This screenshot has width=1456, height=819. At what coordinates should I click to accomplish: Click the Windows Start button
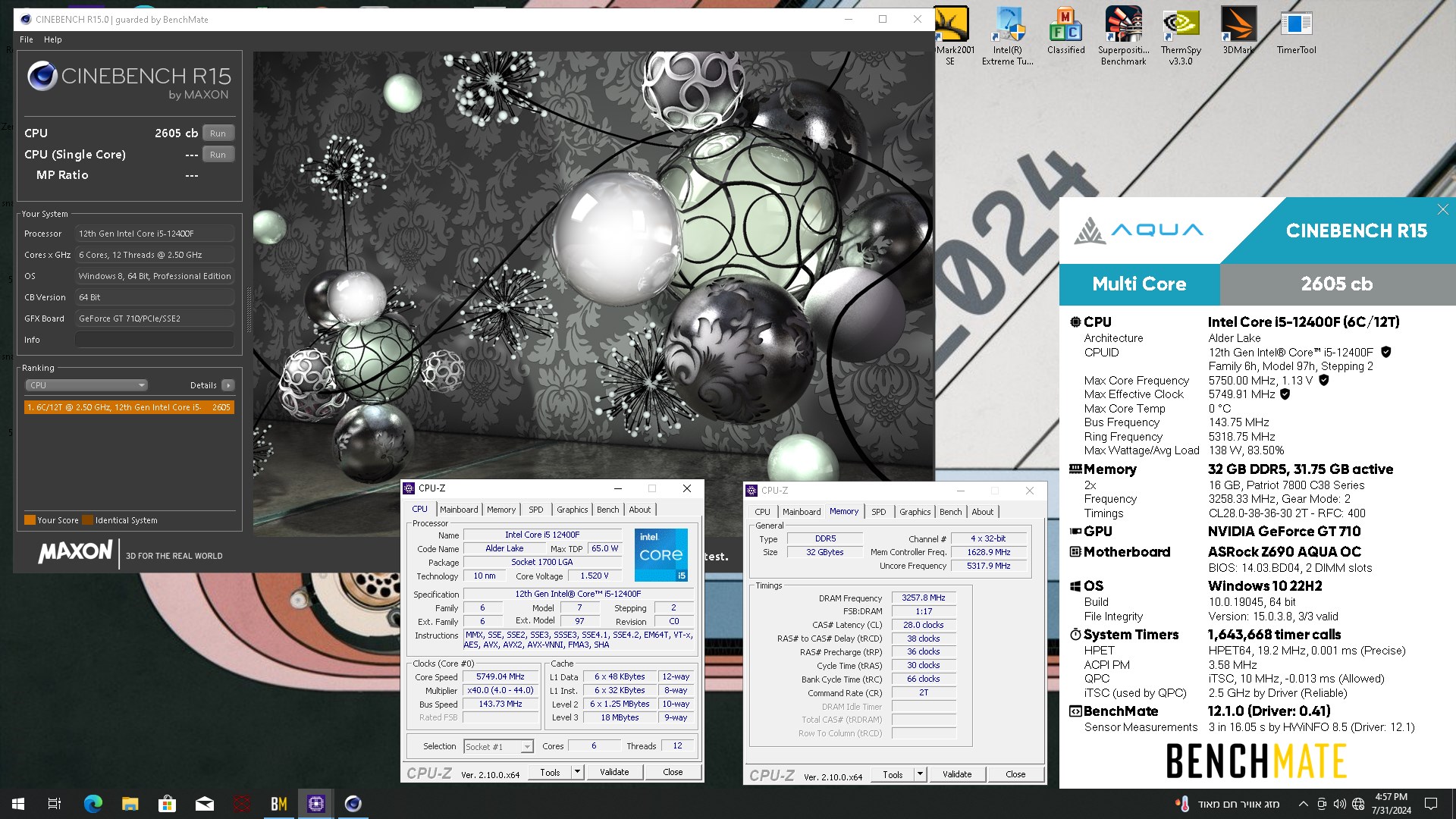click(18, 804)
